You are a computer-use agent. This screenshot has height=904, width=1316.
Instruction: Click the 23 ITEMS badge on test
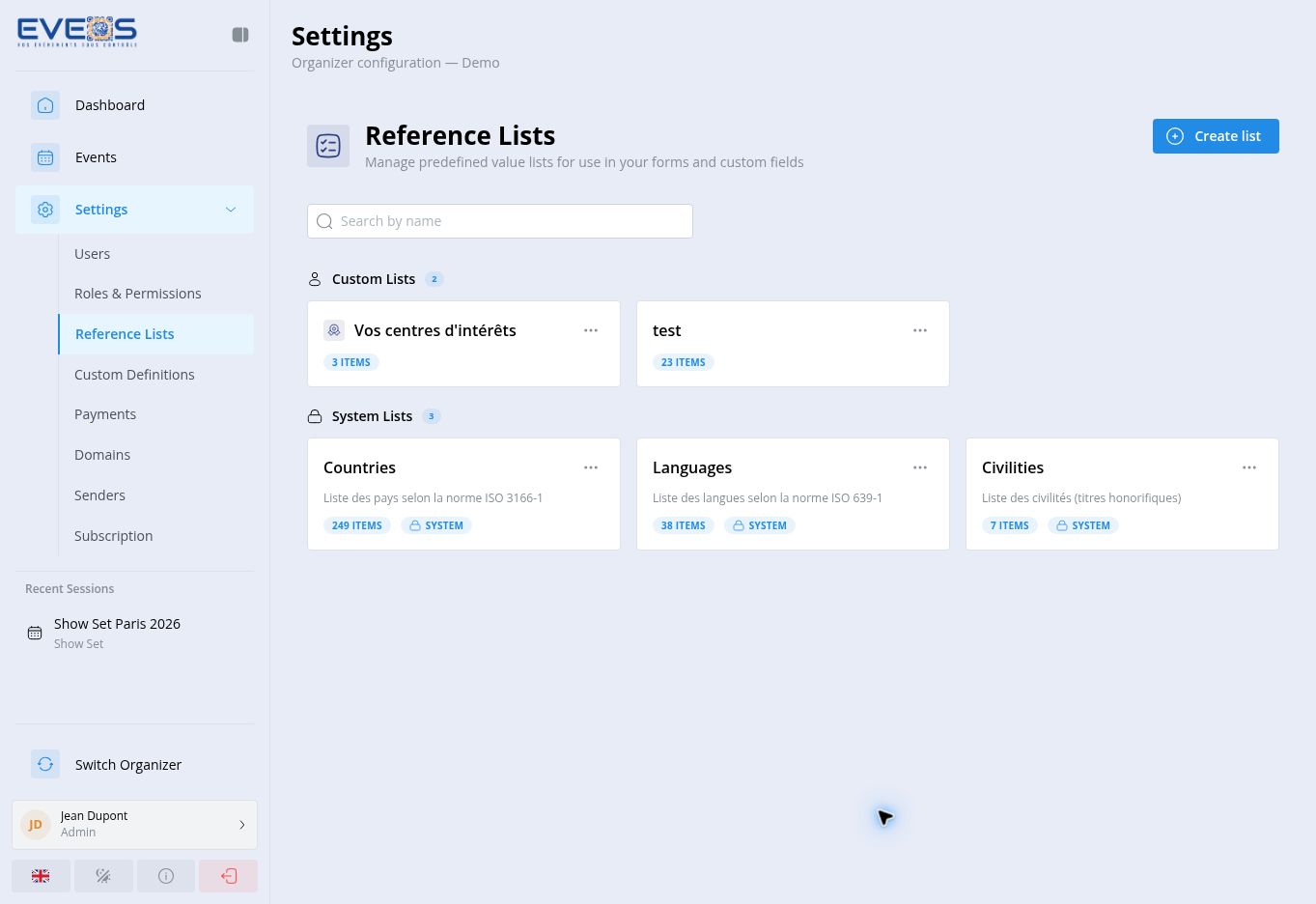[x=684, y=362]
